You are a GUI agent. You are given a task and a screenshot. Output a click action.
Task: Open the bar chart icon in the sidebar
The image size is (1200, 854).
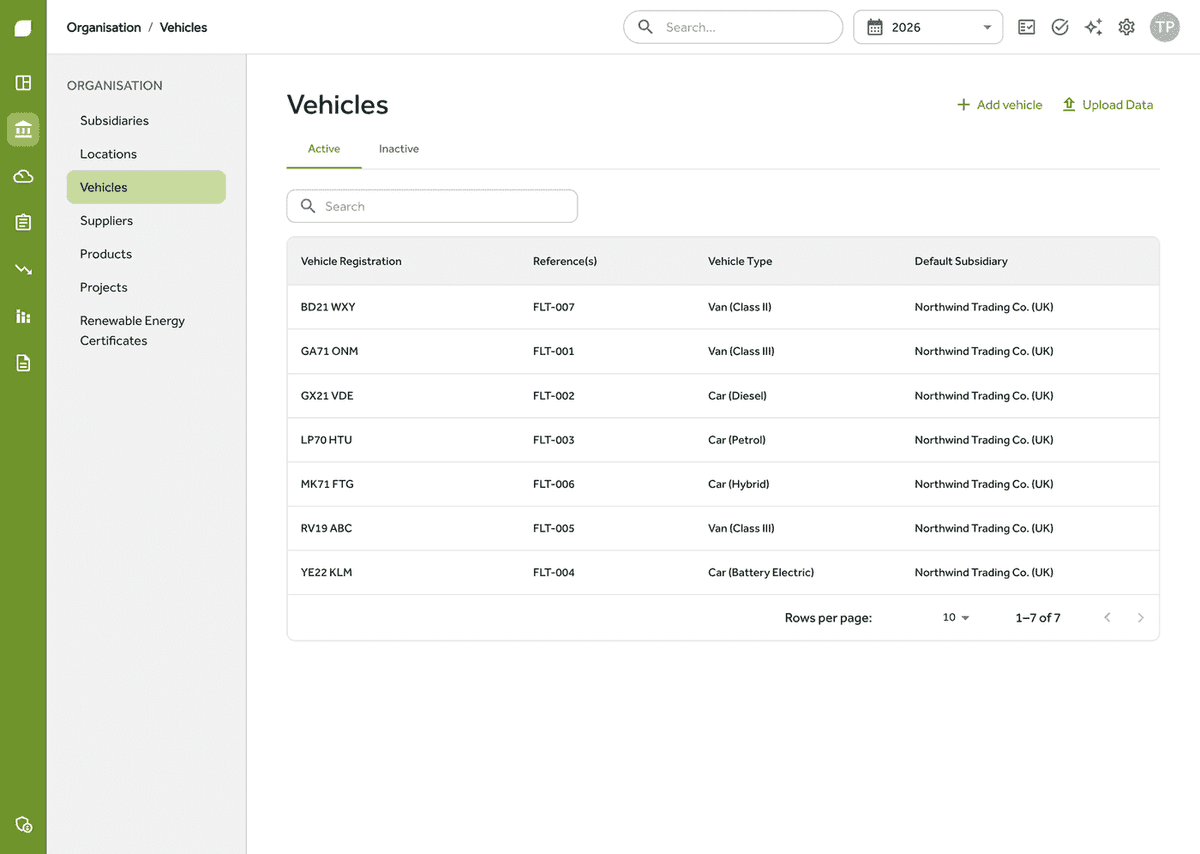click(23, 316)
